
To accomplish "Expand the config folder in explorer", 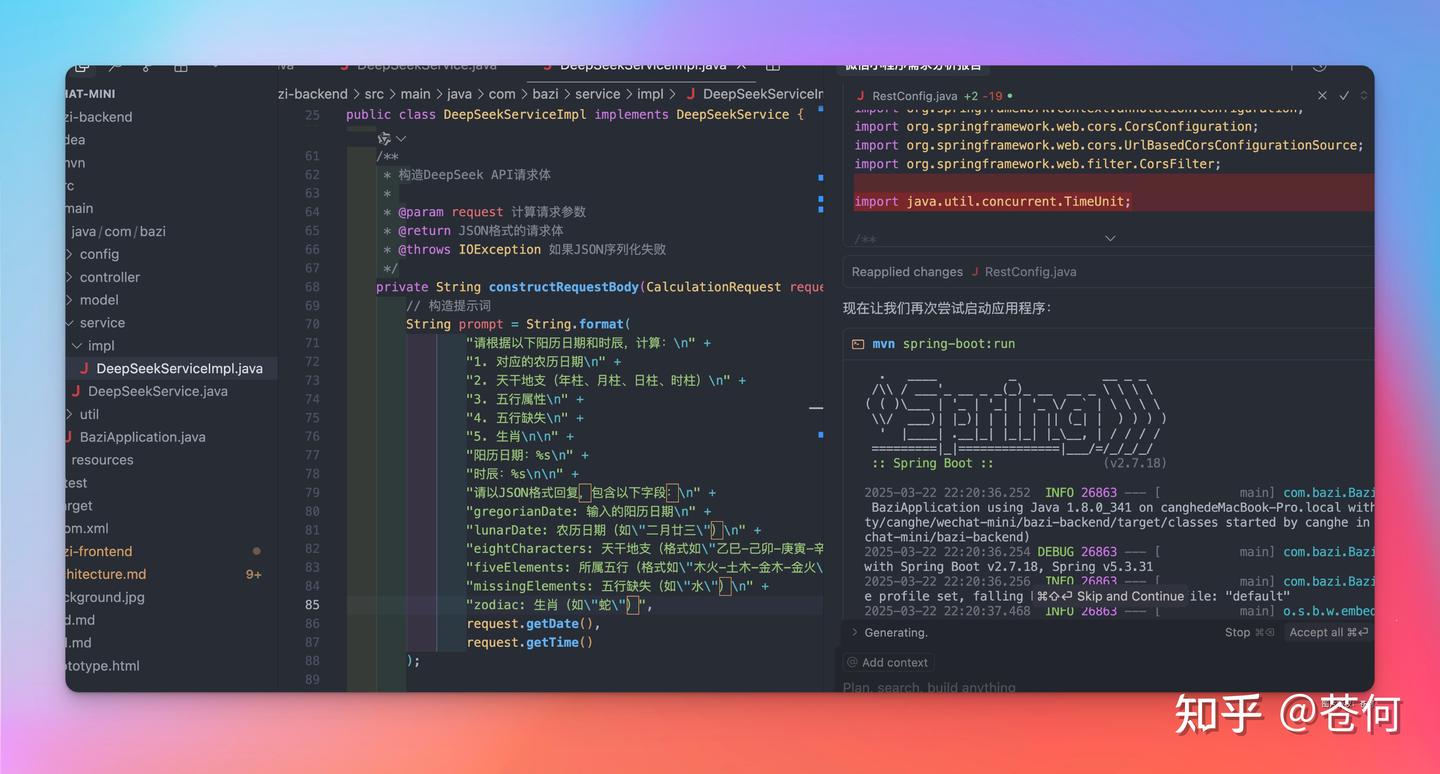I will (x=70, y=254).
